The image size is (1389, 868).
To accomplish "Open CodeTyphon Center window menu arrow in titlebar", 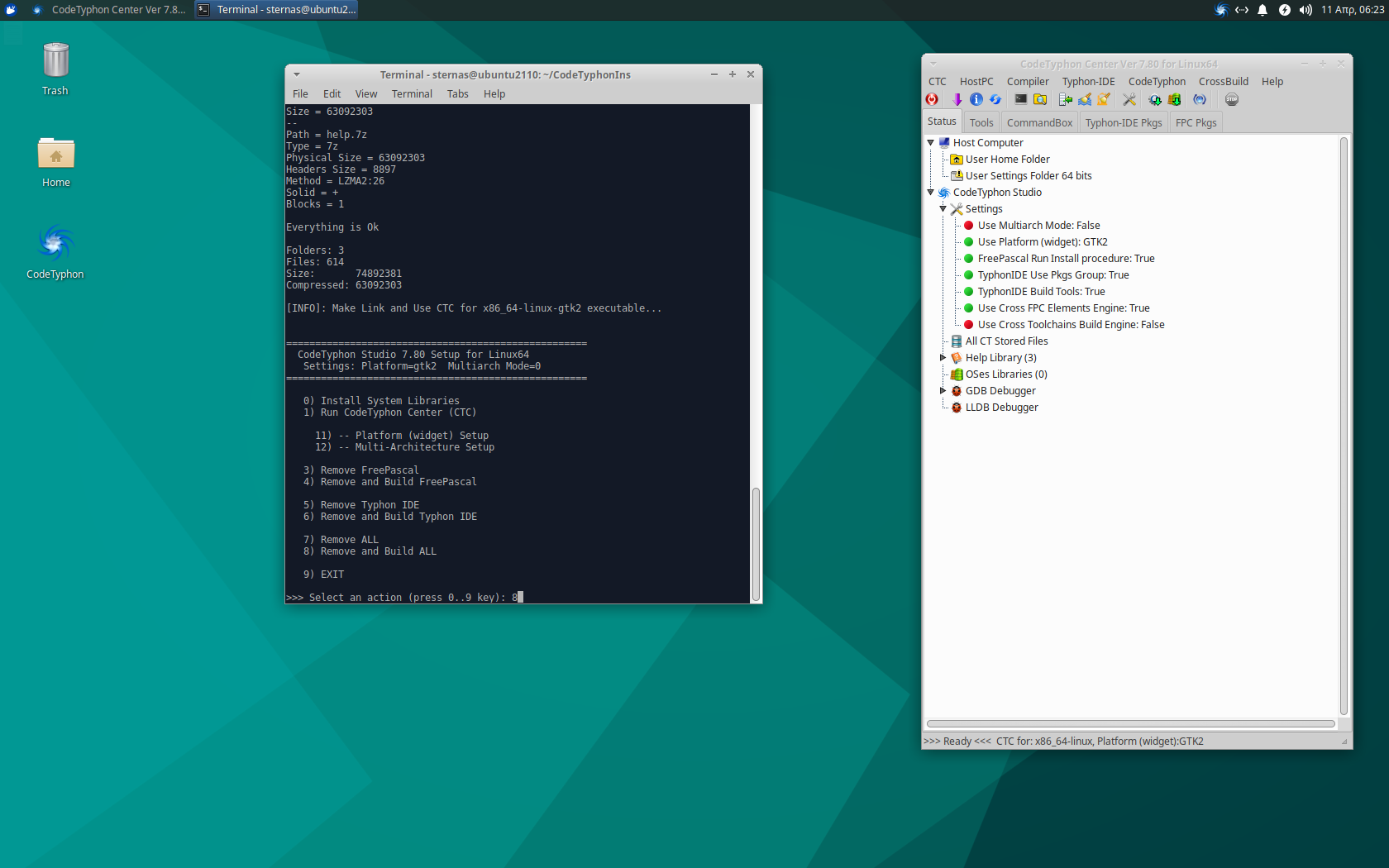I will click(933, 64).
